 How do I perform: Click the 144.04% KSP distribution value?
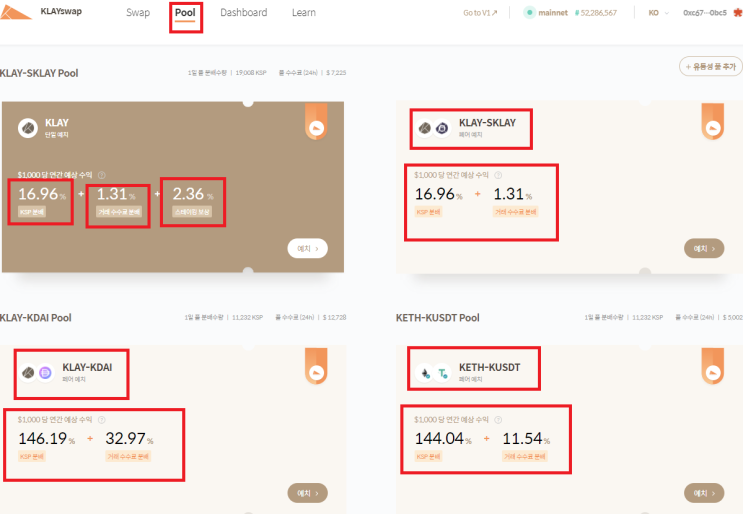[443, 438]
